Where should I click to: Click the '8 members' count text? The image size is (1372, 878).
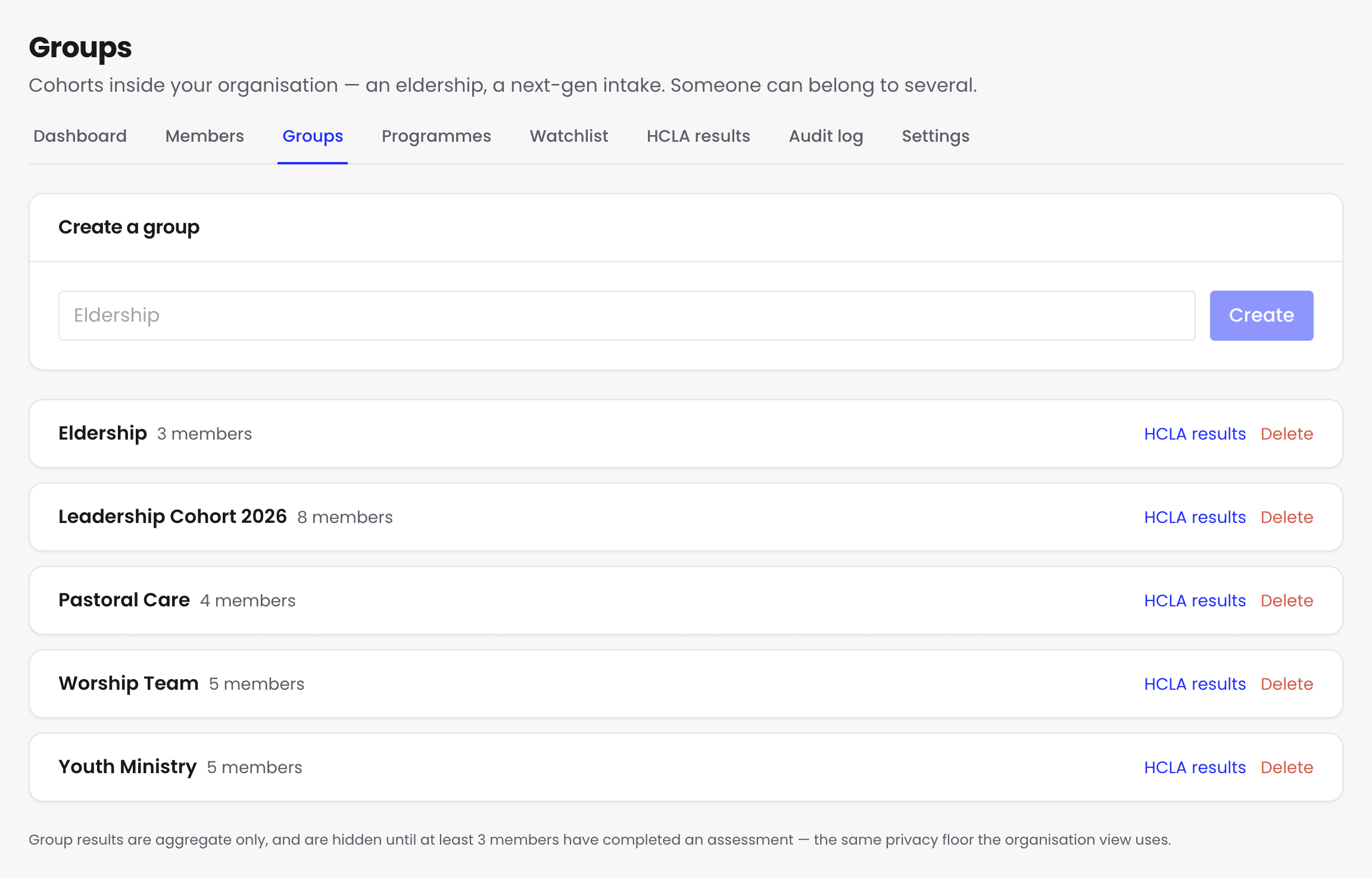click(x=345, y=517)
